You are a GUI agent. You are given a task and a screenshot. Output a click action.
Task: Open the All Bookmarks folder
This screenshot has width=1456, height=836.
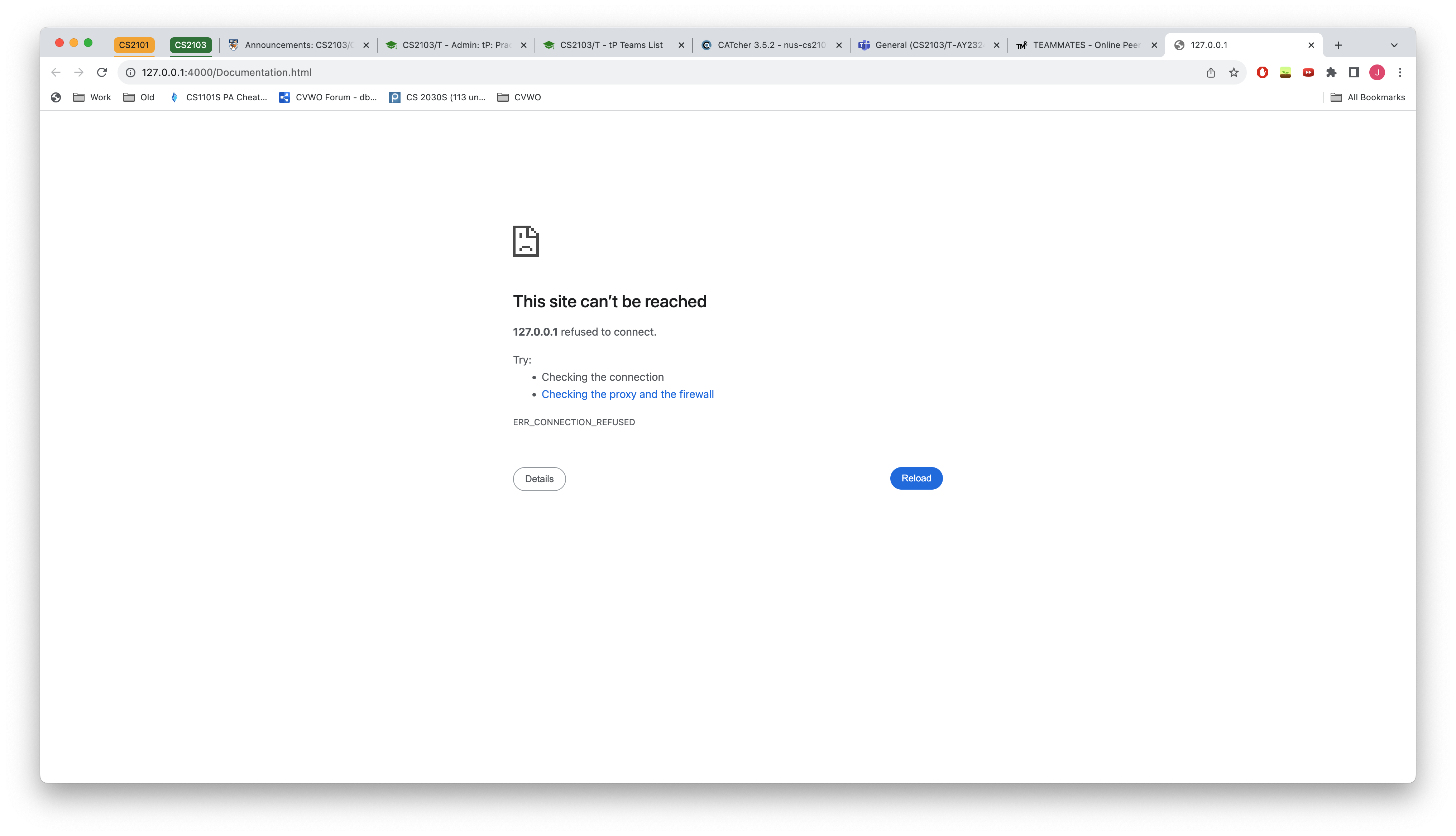1368,97
